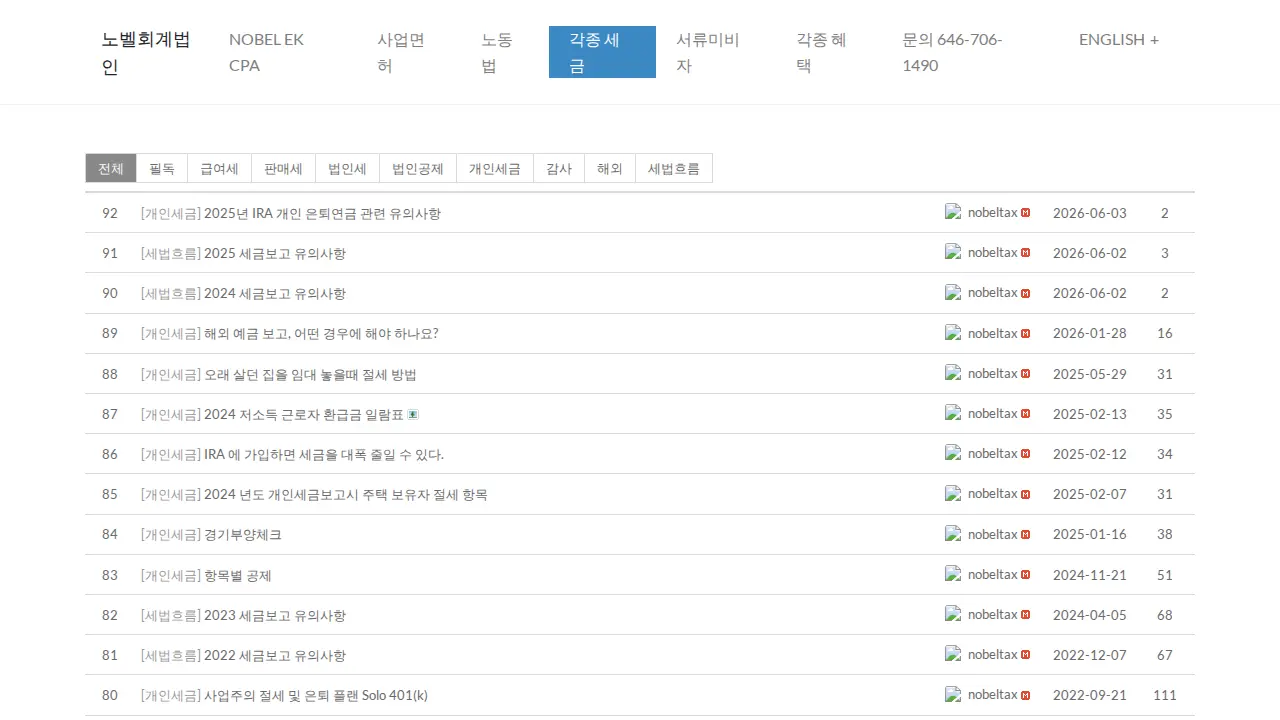Click the view count 68 in row 82
1280x720 pixels.
1165,615
